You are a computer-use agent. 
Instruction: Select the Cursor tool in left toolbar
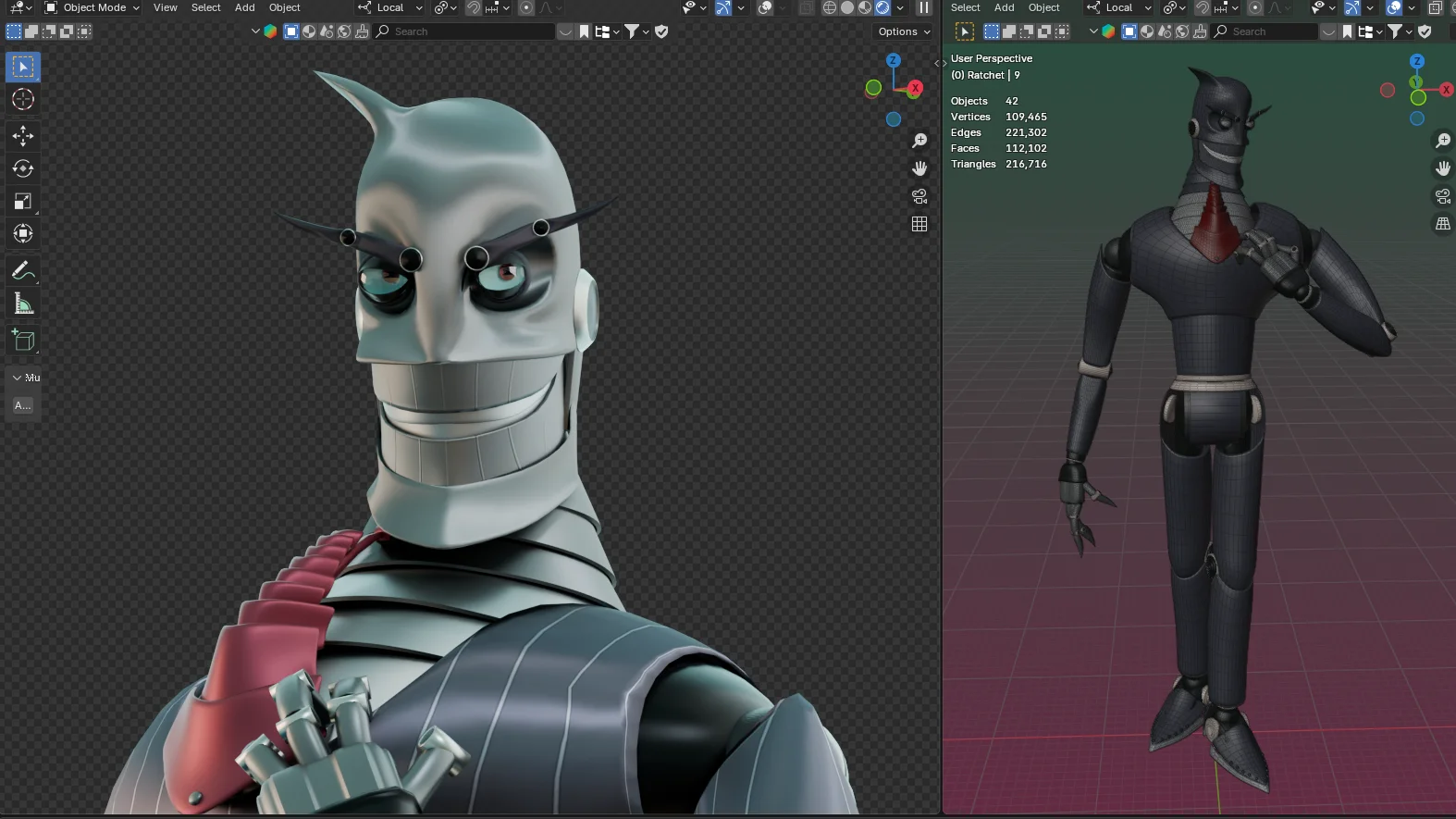click(23, 100)
